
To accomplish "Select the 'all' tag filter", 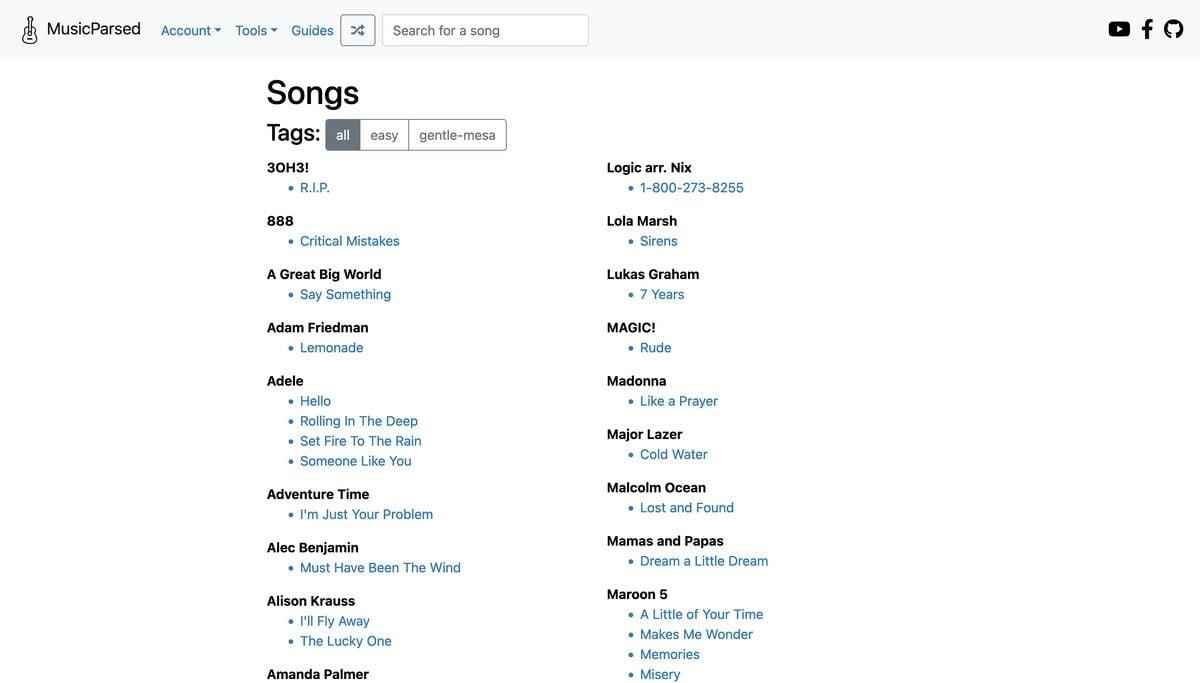I will pos(343,135).
